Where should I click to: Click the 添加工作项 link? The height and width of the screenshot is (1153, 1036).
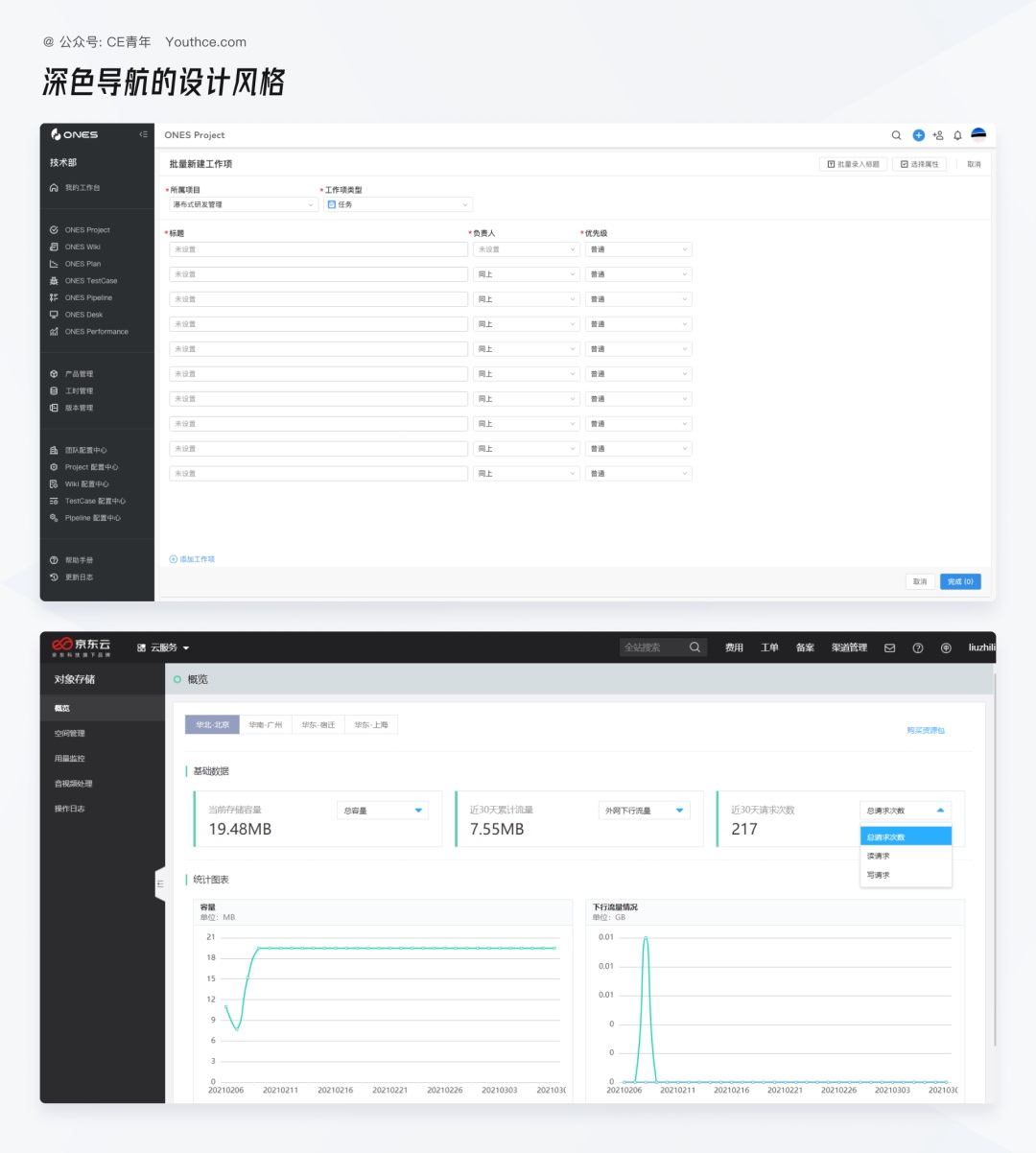[x=193, y=559]
